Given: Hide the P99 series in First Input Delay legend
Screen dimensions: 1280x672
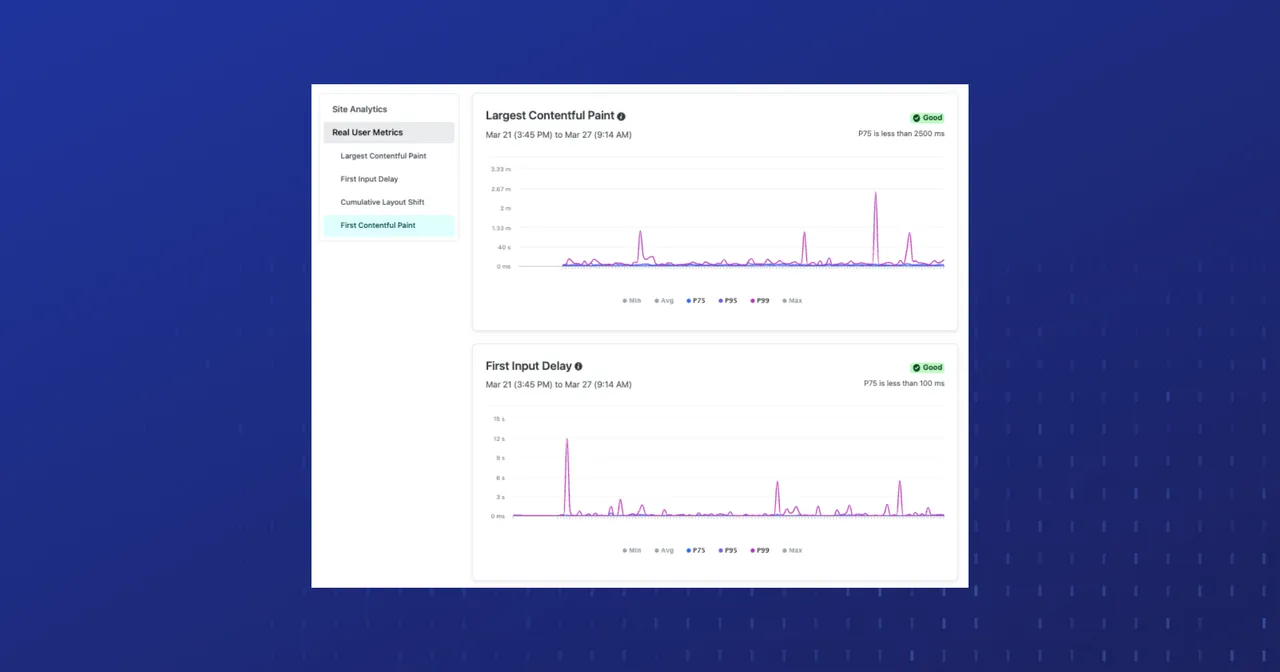Looking at the screenshot, I should [x=760, y=550].
